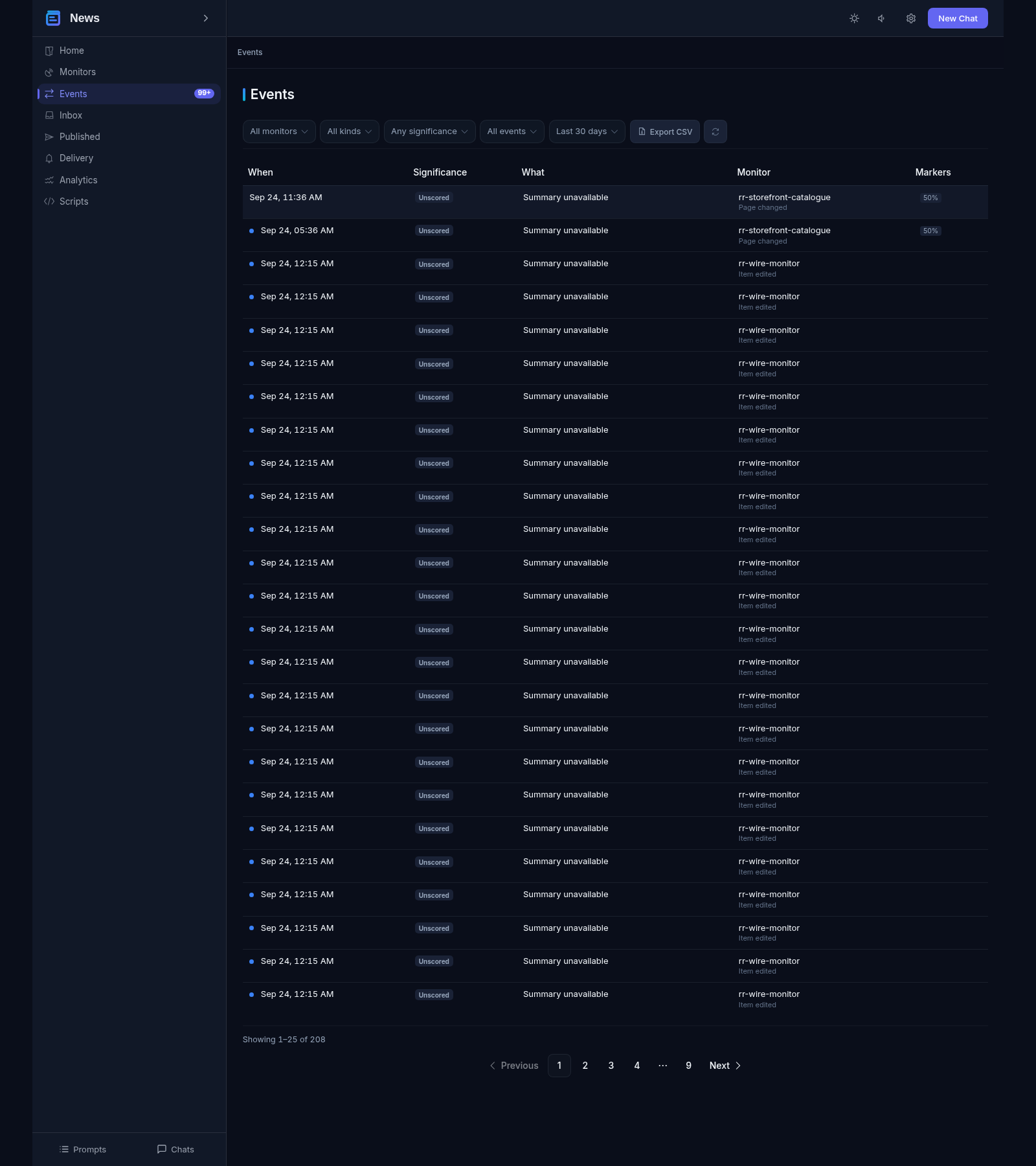
Task: Select page 1 in pagination
Action: point(559,1066)
